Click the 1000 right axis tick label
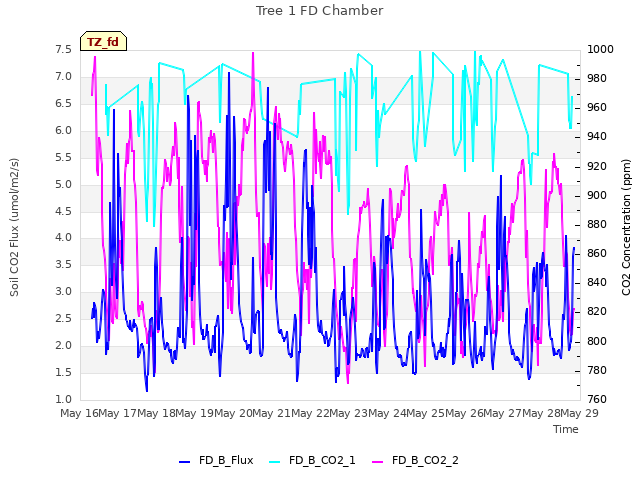This screenshot has height=480, width=640. 600,49
